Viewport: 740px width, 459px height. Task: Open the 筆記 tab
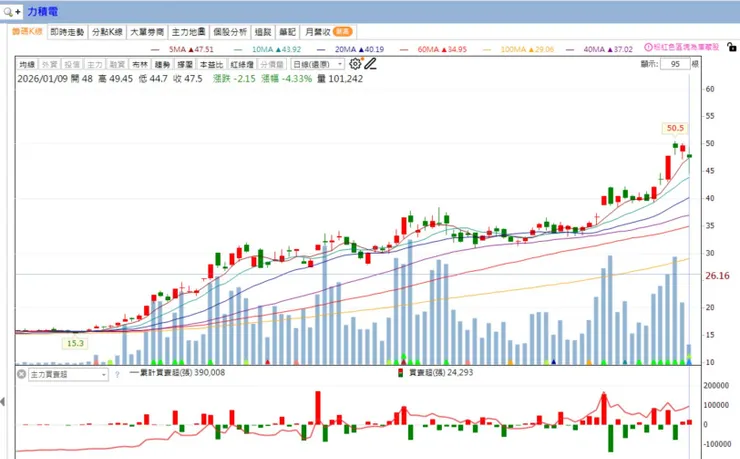coord(287,32)
